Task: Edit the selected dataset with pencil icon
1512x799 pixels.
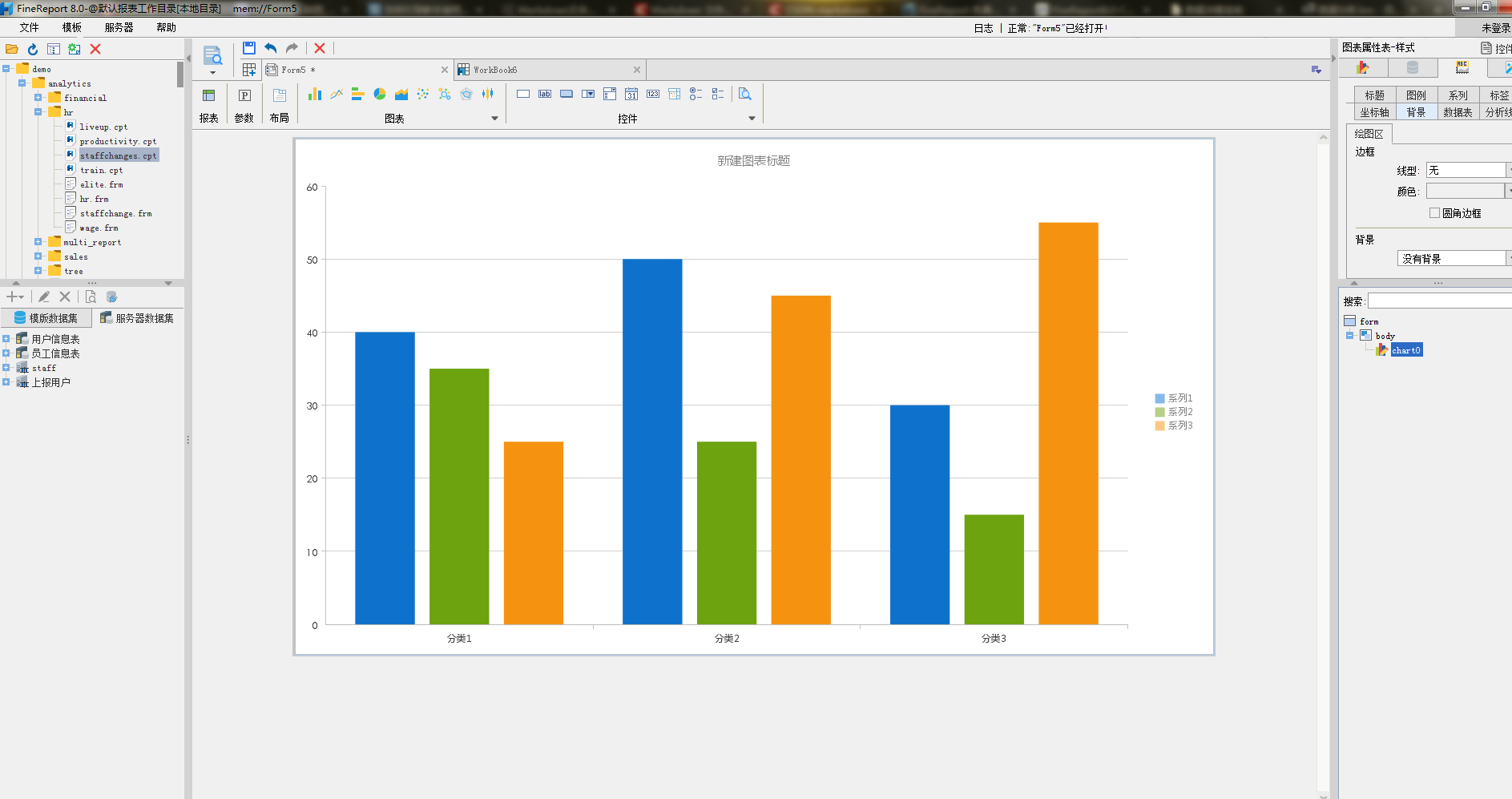Action: pos(44,297)
